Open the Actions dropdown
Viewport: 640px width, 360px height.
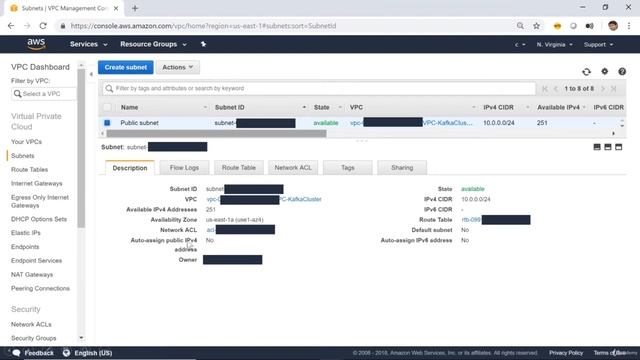(x=178, y=67)
